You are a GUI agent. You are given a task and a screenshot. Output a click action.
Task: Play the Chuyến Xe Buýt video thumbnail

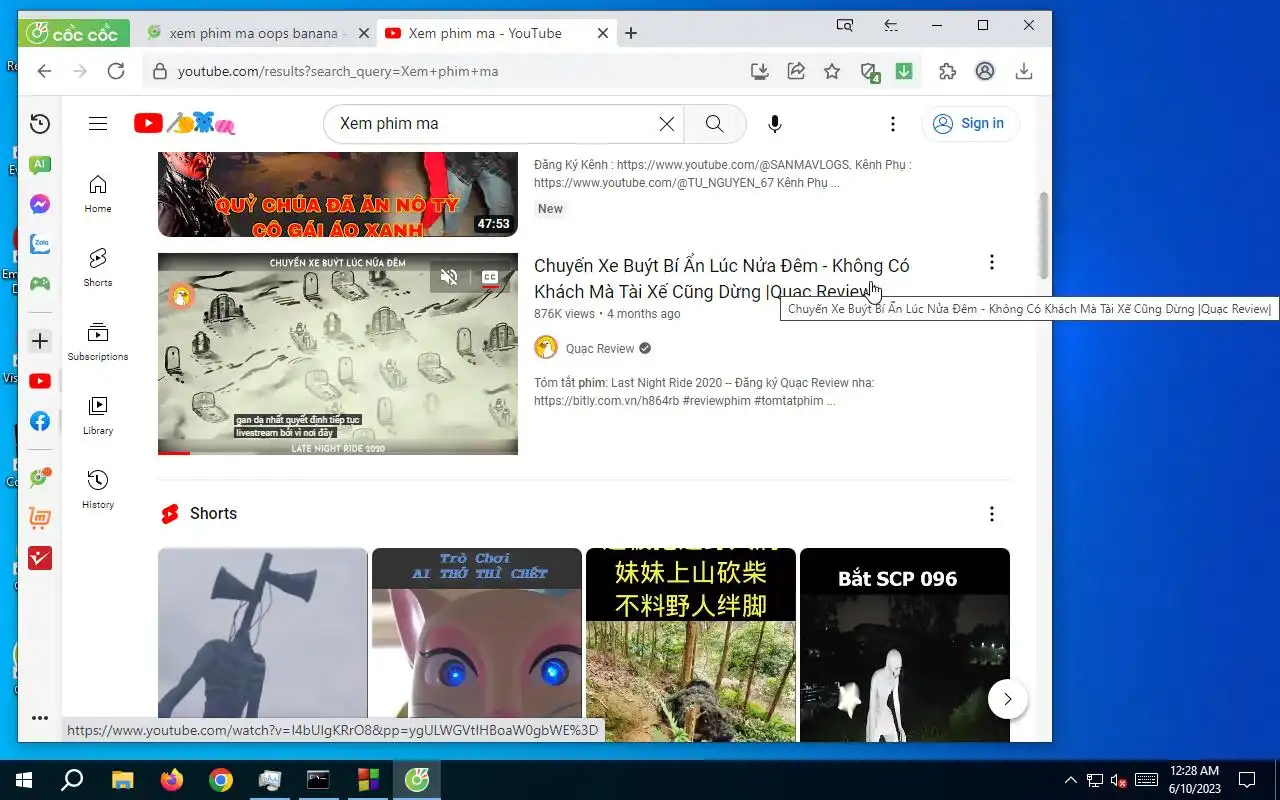338,354
